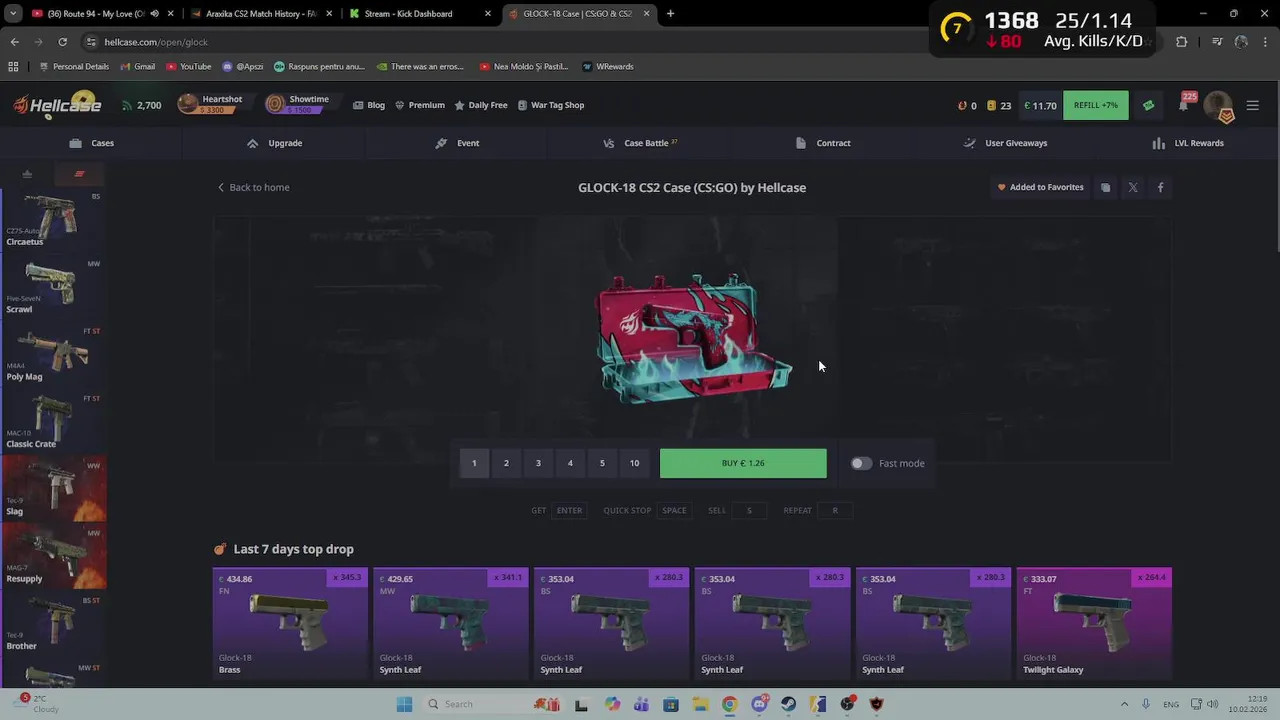Click the Windows Start button
1280x720 pixels.
404,704
